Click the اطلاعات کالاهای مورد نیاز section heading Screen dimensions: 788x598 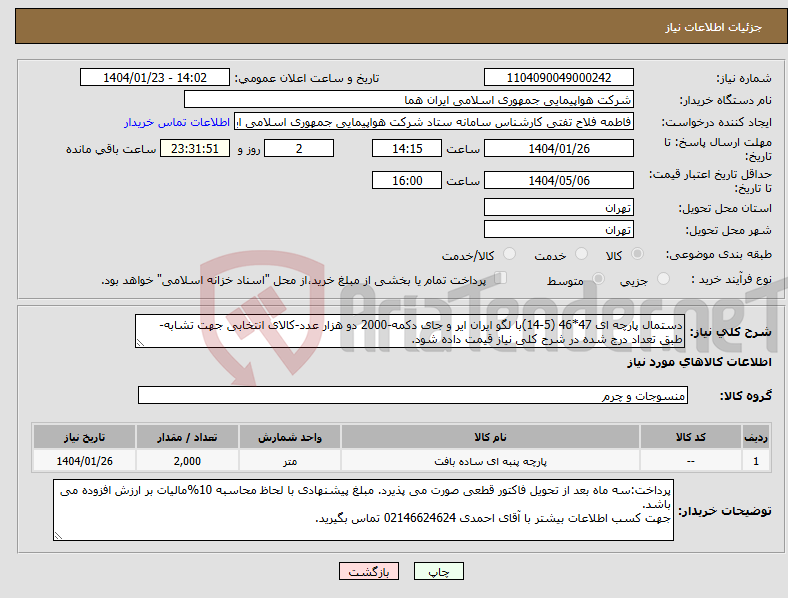tap(699, 362)
